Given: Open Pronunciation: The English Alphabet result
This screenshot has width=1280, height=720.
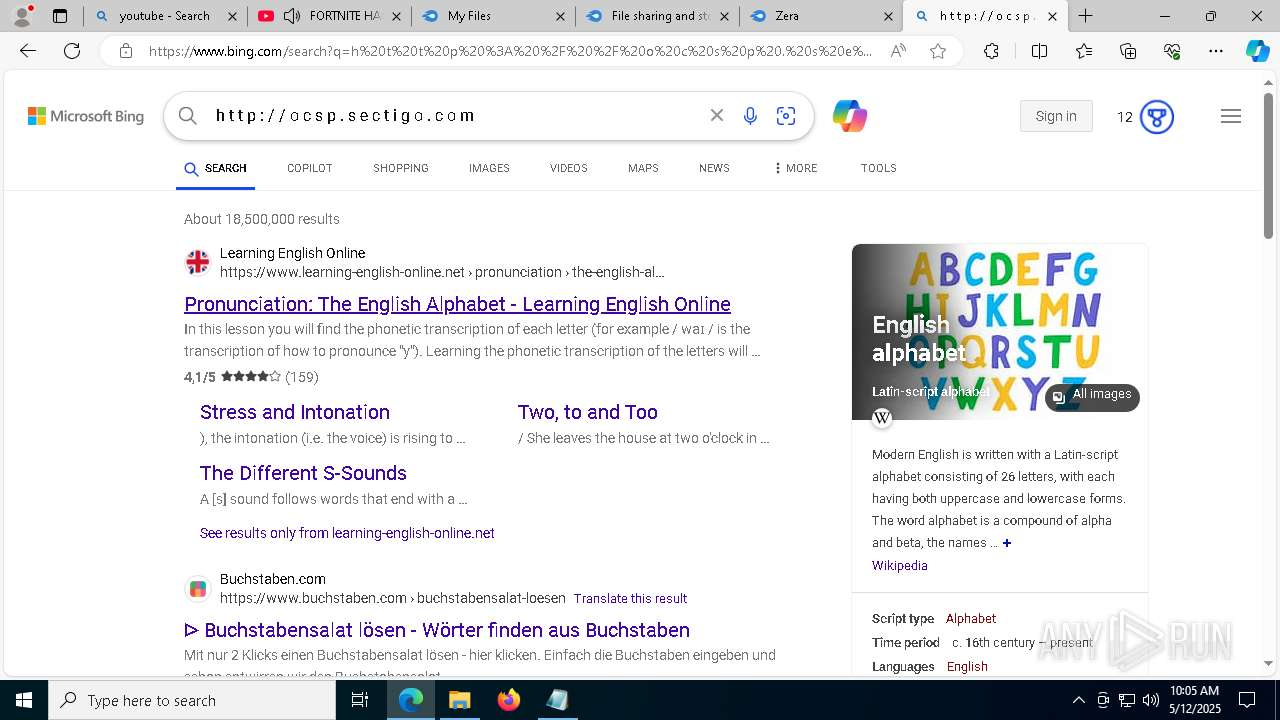Looking at the screenshot, I should [457, 304].
